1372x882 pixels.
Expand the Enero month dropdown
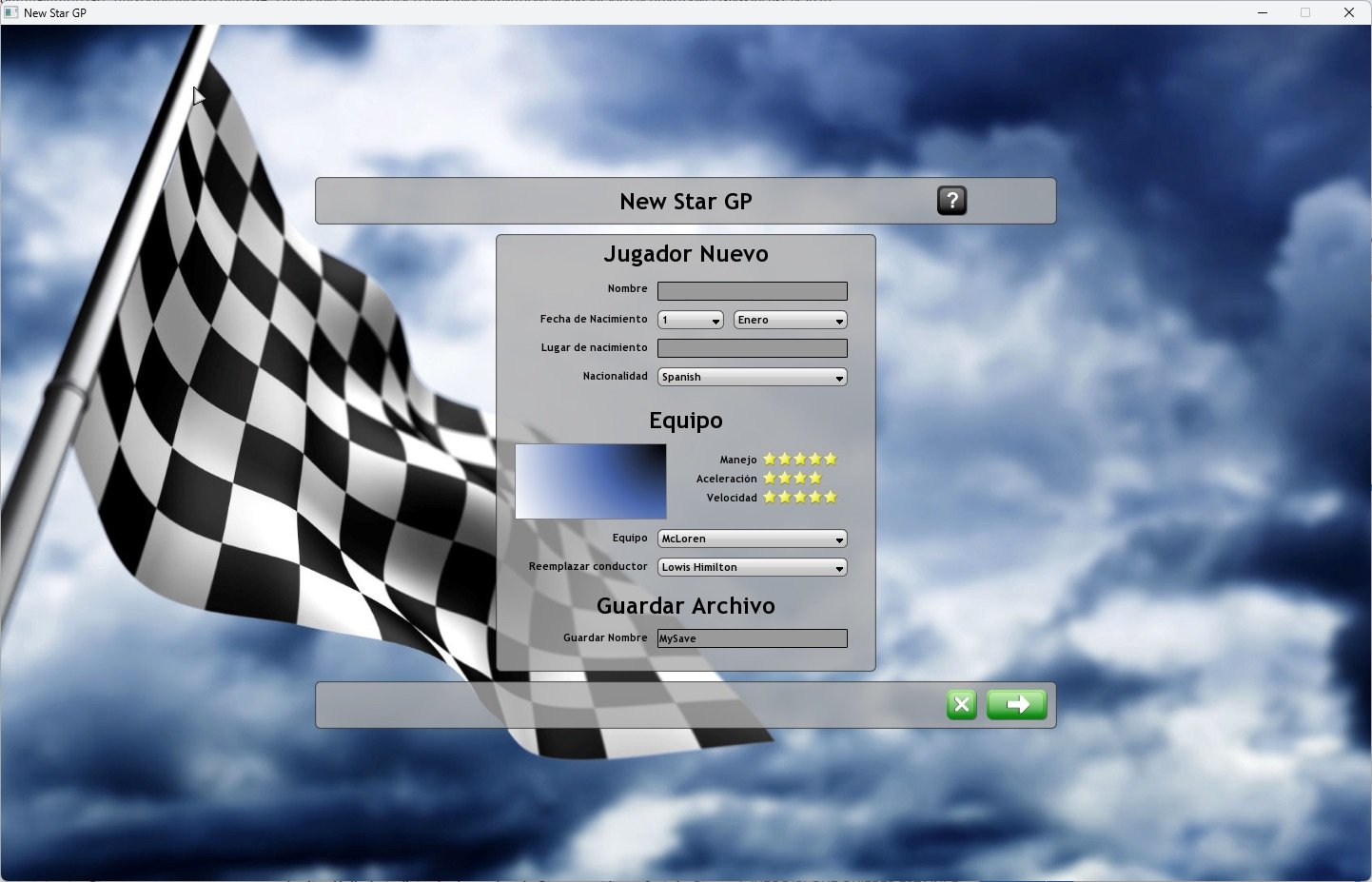click(x=790, y=321)
